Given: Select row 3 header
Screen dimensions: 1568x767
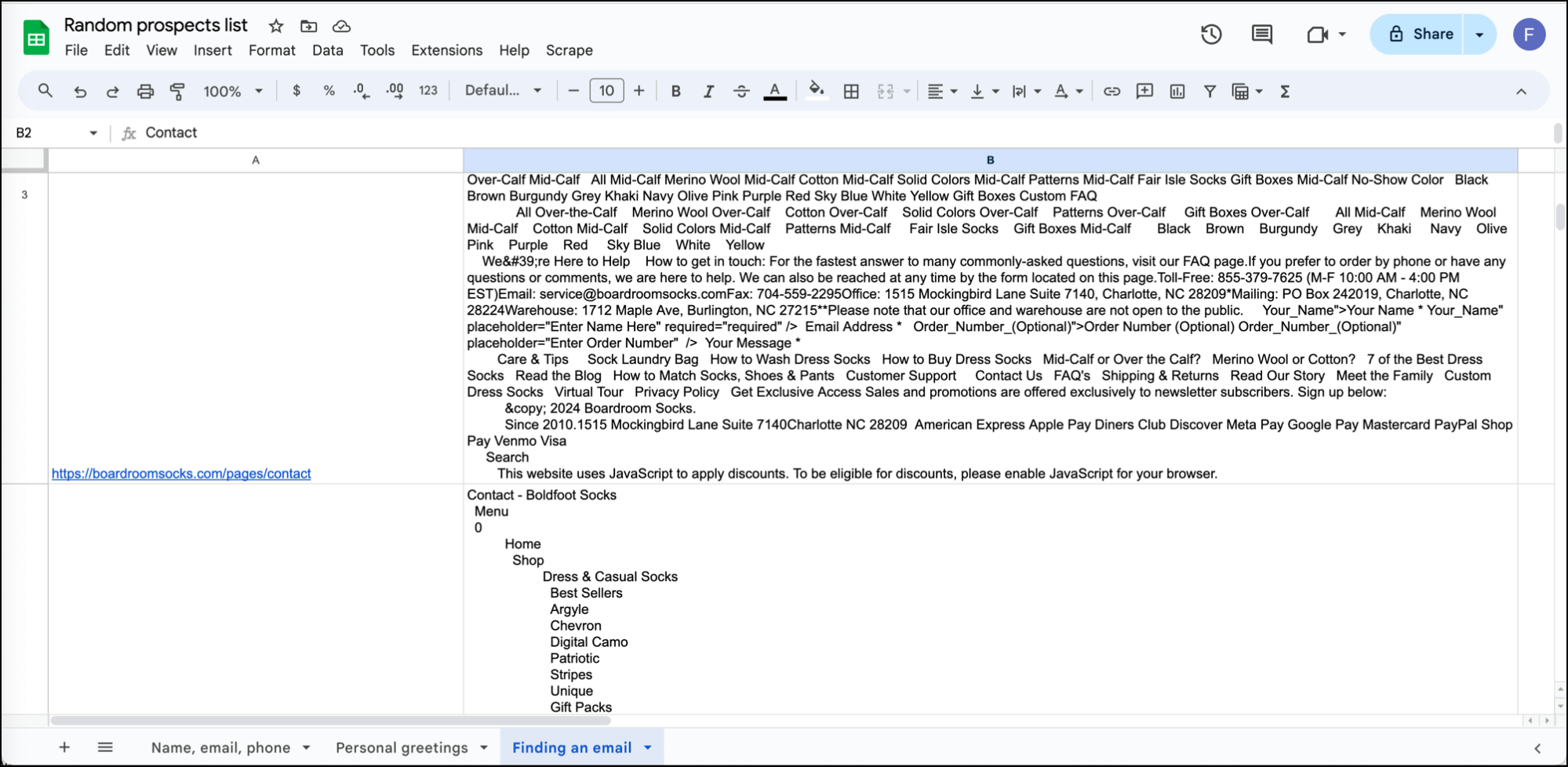Looking at the screenshot, I should pos(24,328).
